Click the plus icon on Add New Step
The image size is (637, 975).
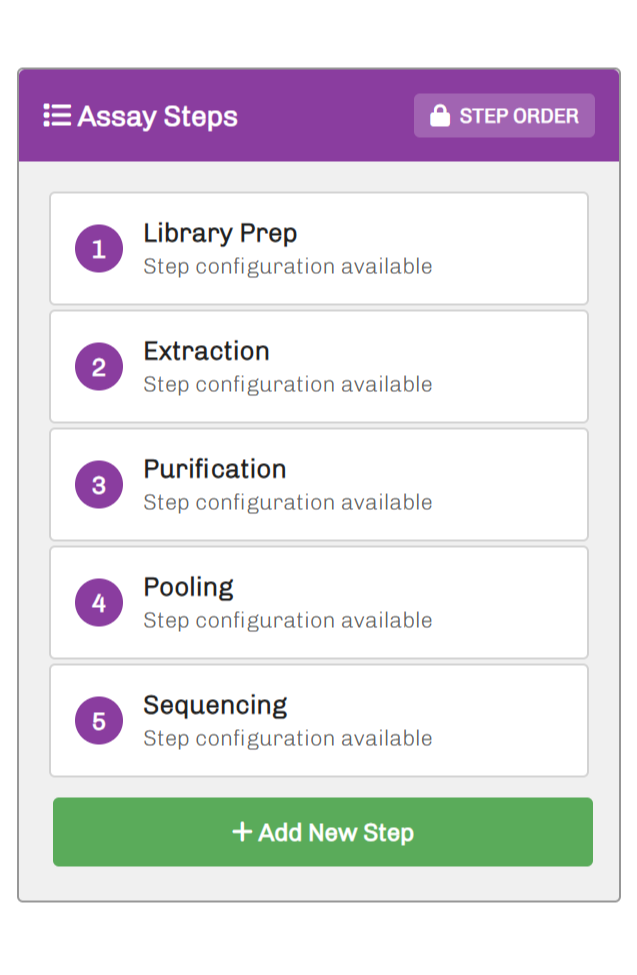point(241,832)
